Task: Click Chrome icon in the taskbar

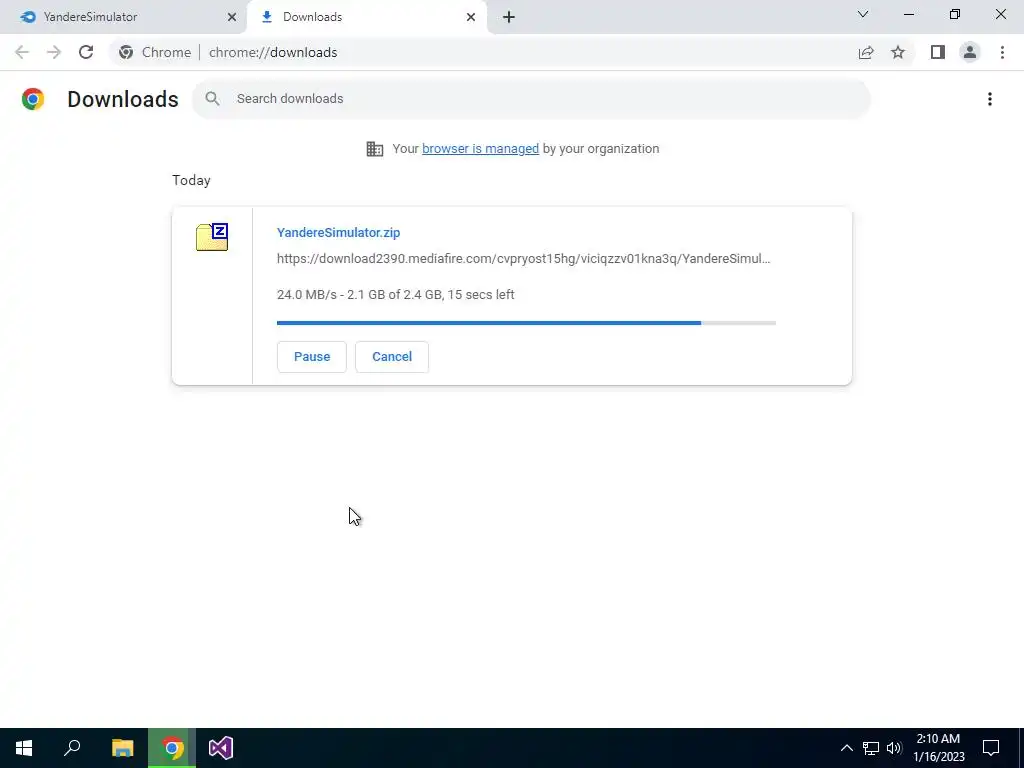Action: 172,748
